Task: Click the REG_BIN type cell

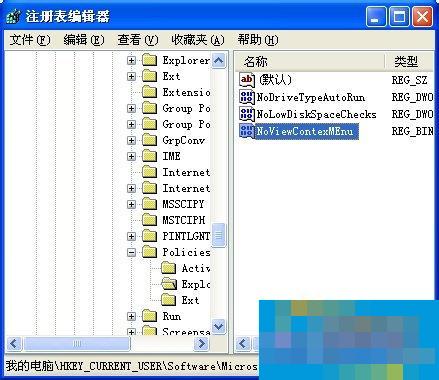Action: pyautogui.click(x=412, y=131)
